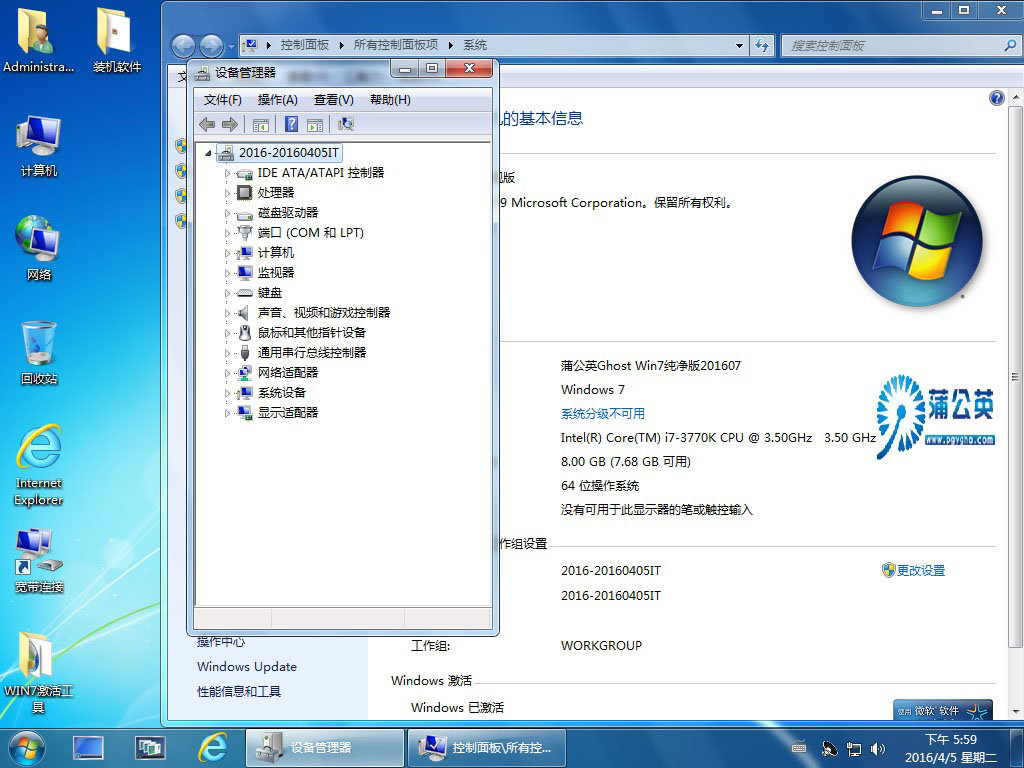This screenshot has width=1024, height=768.
Task: Click the scan for hardware changes icon
Action: (x=346, y=124)
